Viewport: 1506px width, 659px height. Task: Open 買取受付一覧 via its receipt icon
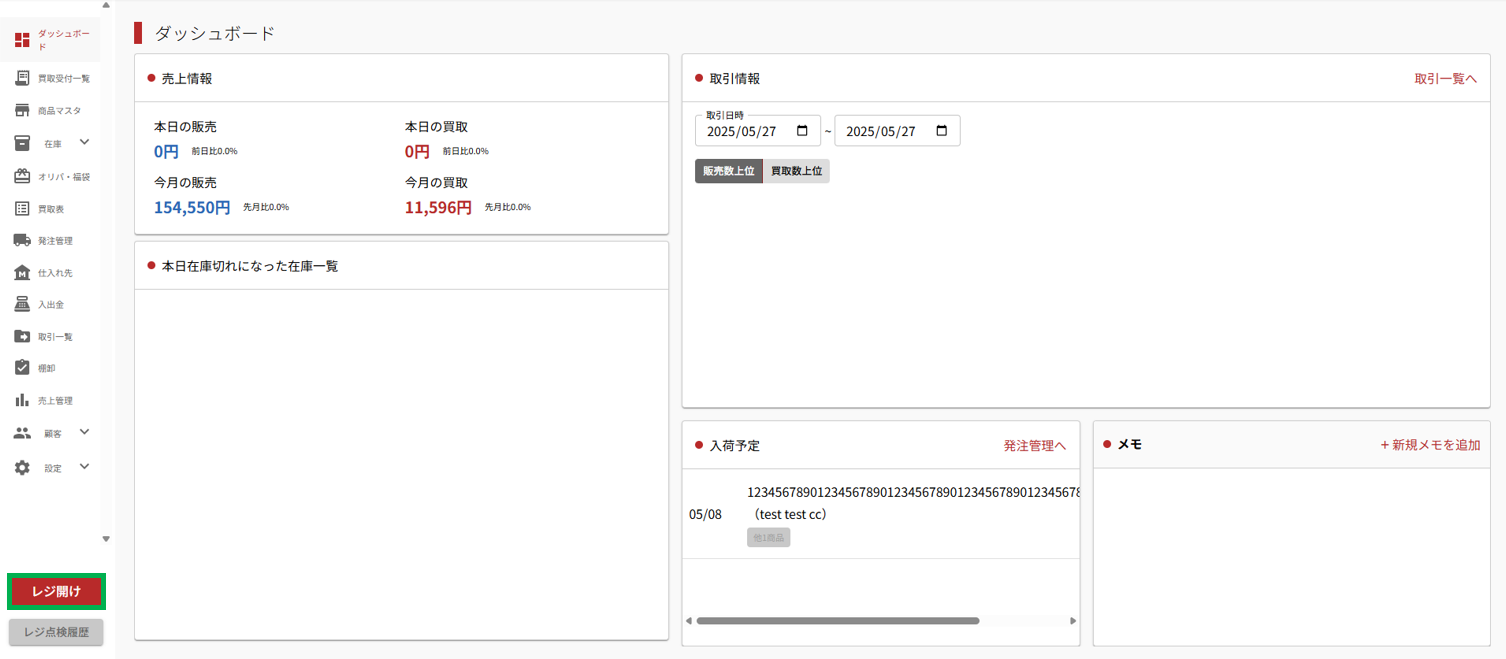[x=22, y=78]
